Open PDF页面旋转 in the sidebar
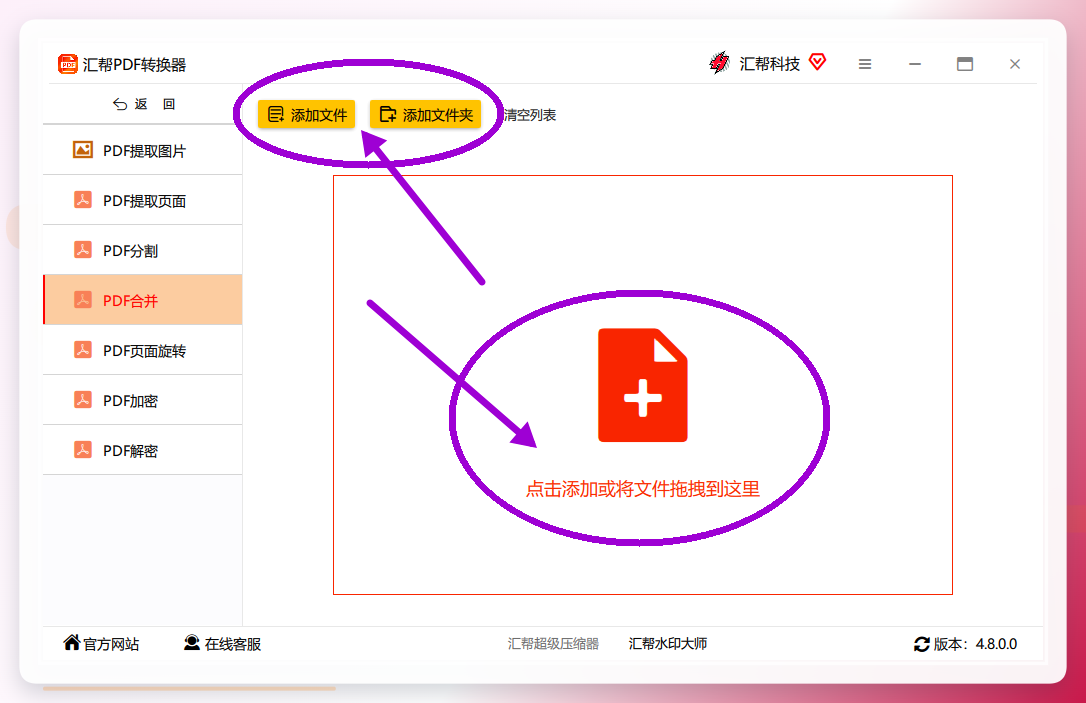 pos(143,350)
